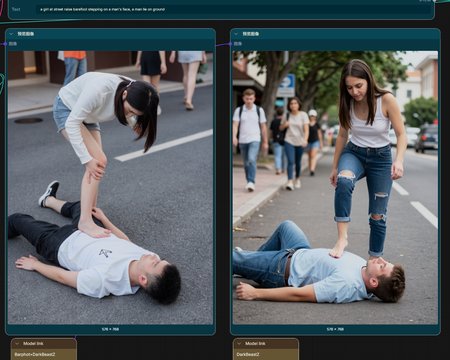The width and height of the screenshot is (450, 360).
Task: Collapse the left Model link node
Action: [x=17, y=344]
